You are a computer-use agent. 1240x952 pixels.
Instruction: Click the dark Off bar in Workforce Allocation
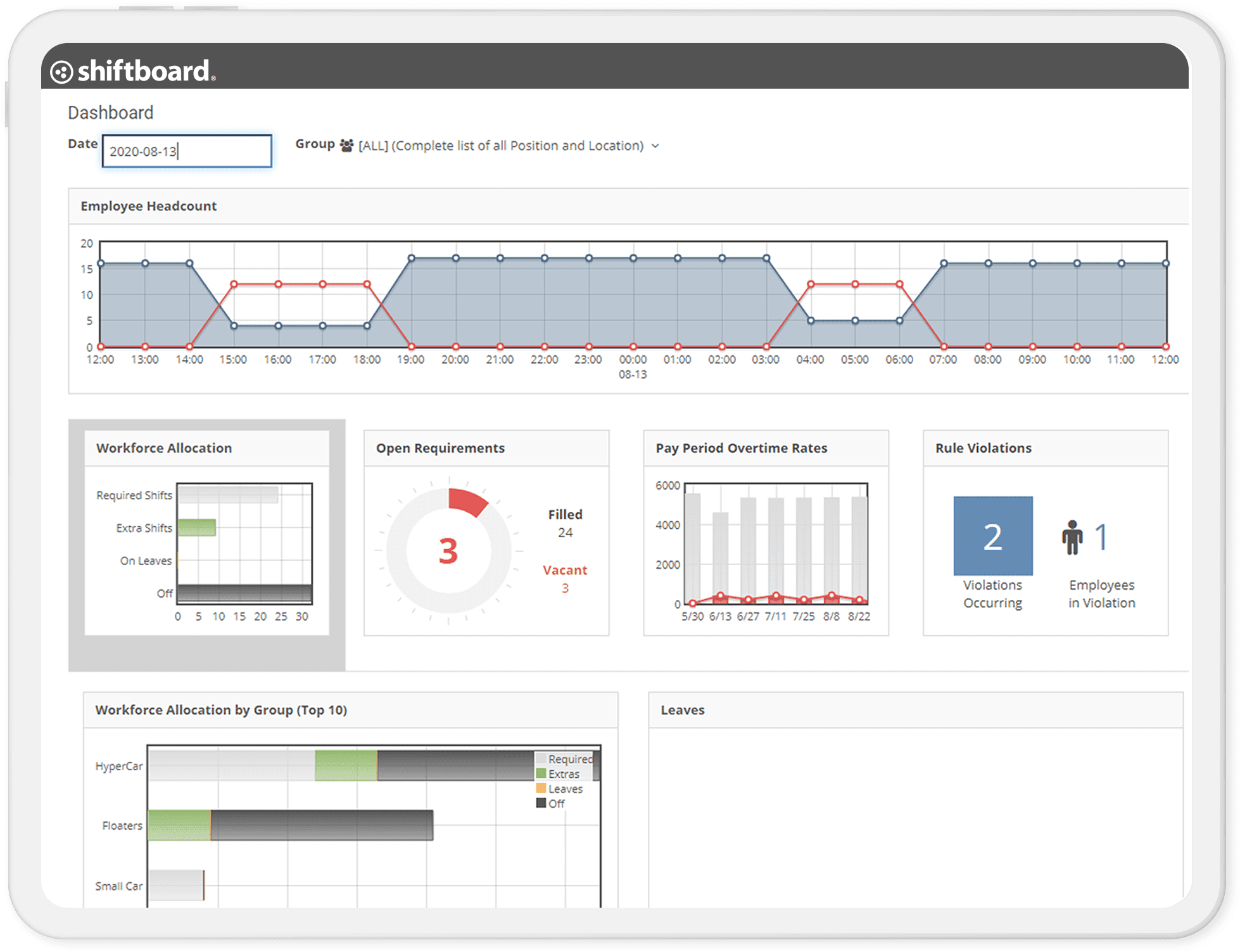coord(244,593)
